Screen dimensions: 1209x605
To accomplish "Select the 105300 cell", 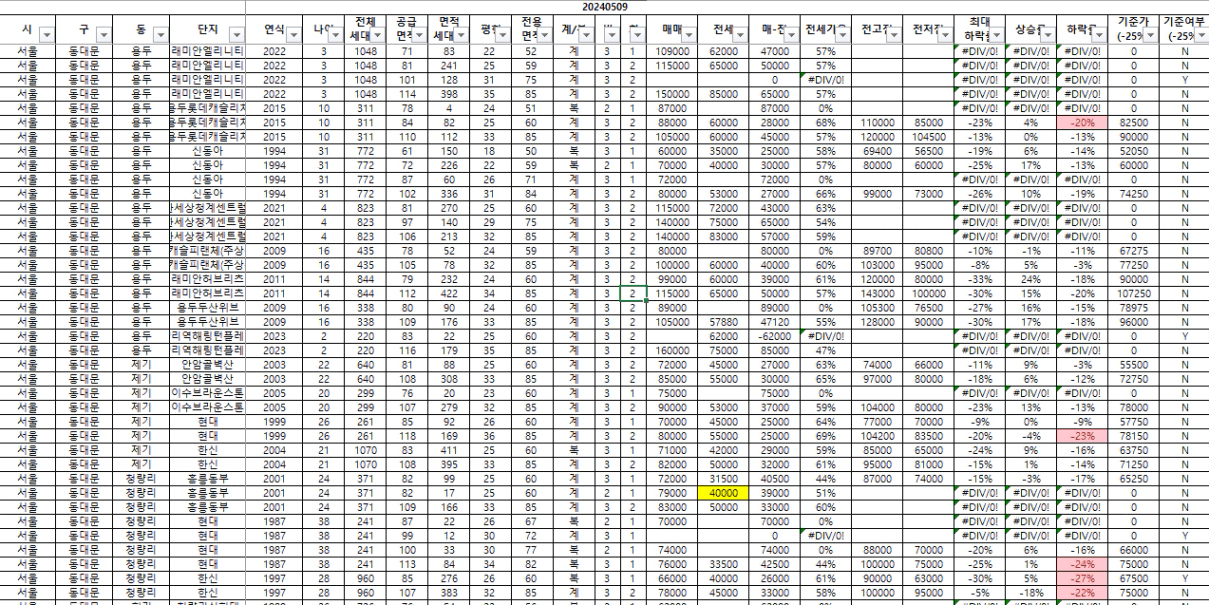I will click(x=877, y=308).
